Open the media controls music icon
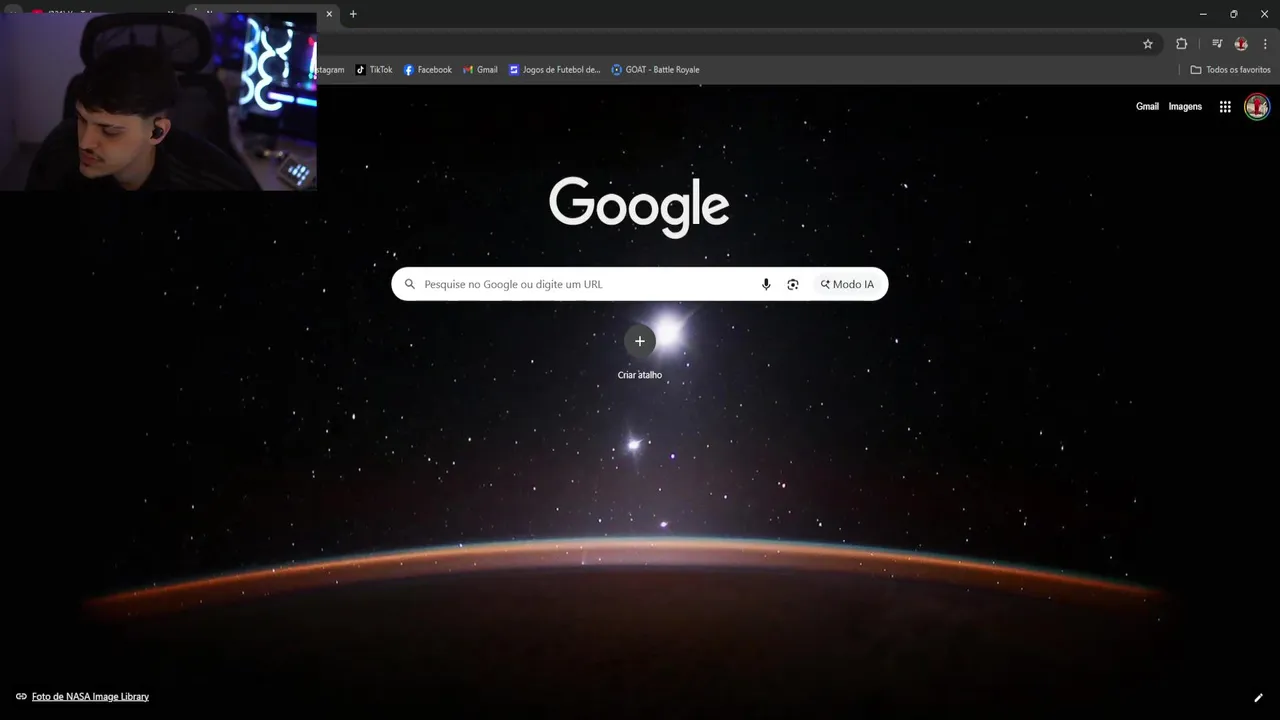 coord(1217,44)
